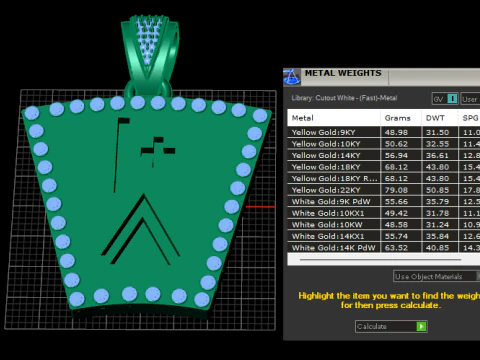
Task: Select the Yellow Gold:9KY row
Action: 384,132
